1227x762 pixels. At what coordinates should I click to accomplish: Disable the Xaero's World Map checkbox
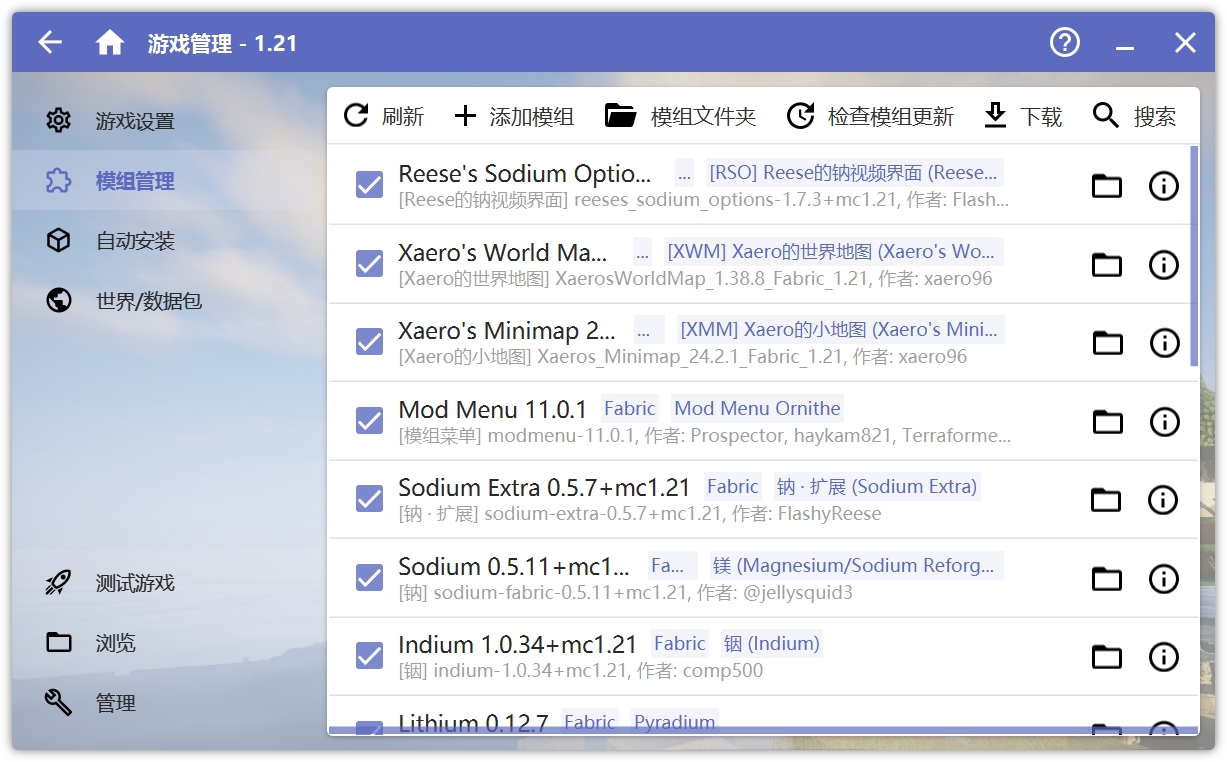click(369, 264)
